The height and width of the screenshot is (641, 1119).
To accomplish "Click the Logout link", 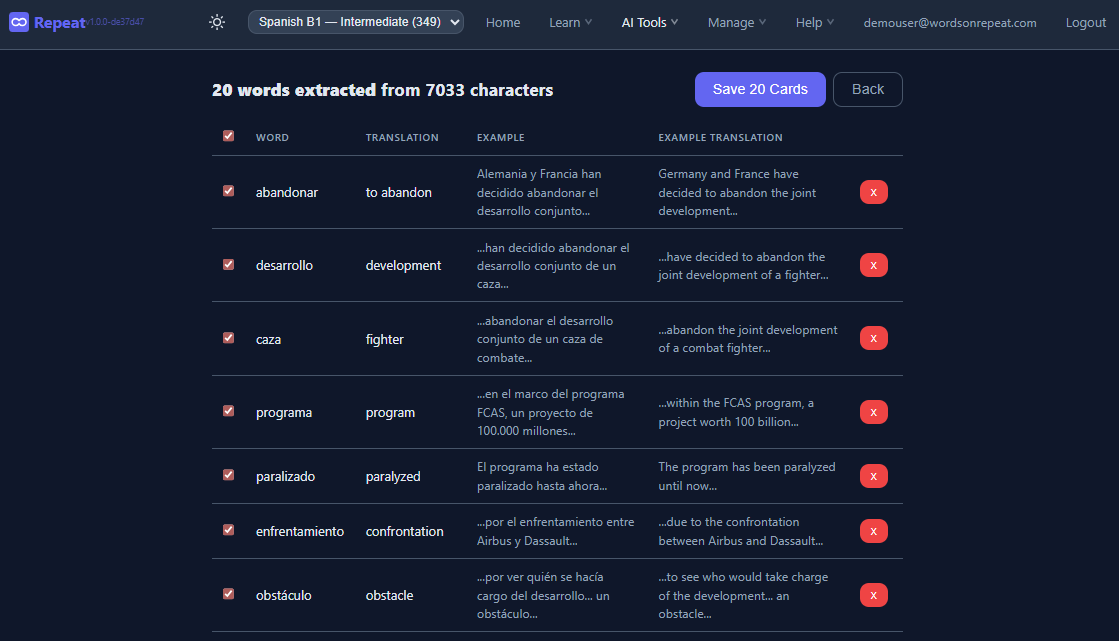I will 1085,23.
